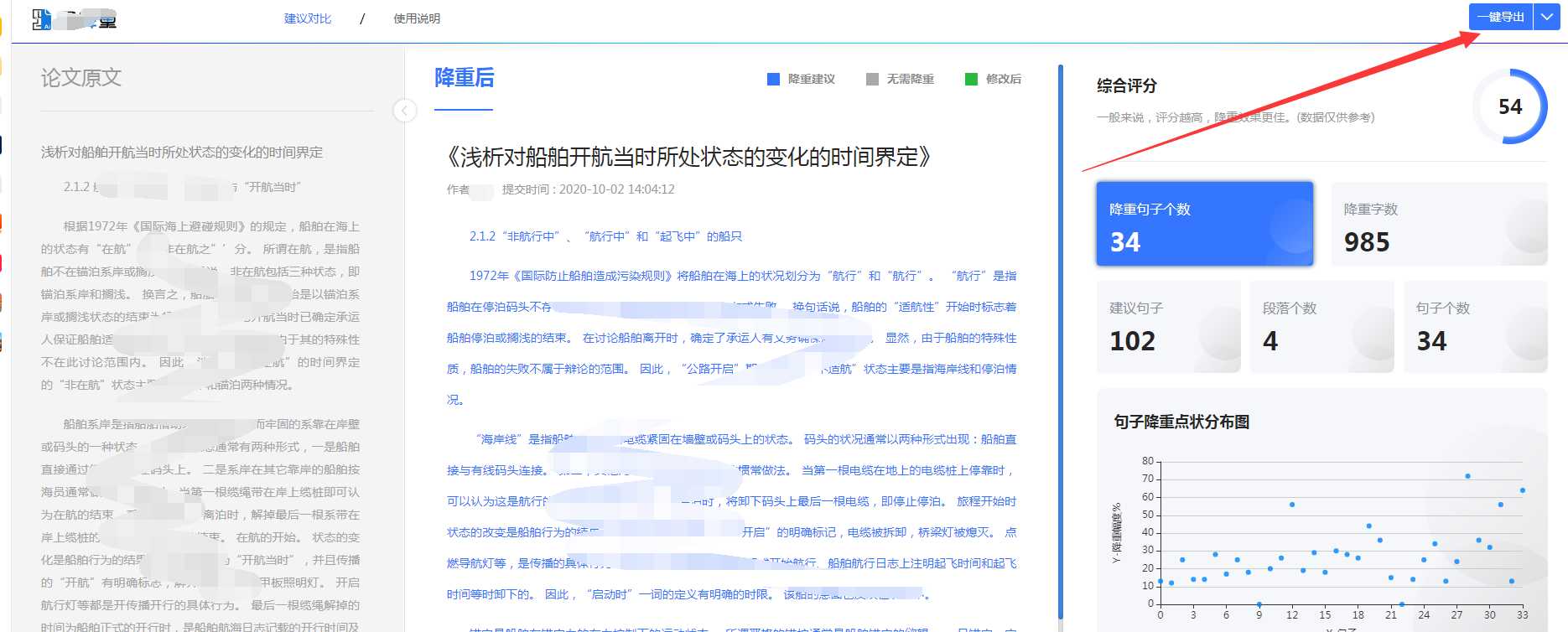The width and height of the screenshot is (1568, 632).
Task: Click the 一键导出 export button
Action: tap(1501, 17)
